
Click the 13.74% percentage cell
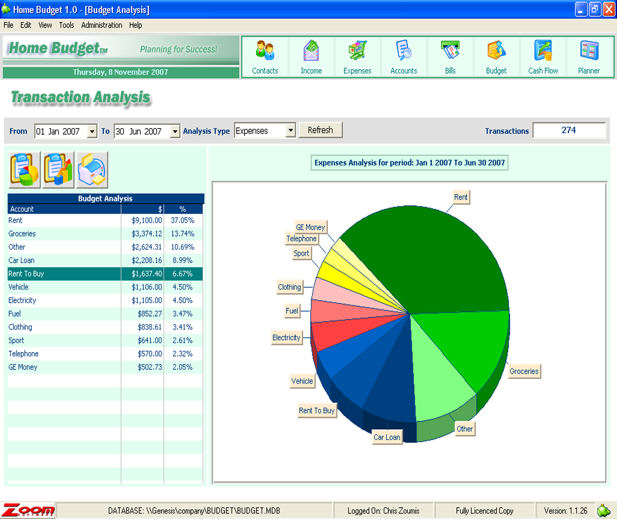183,234
